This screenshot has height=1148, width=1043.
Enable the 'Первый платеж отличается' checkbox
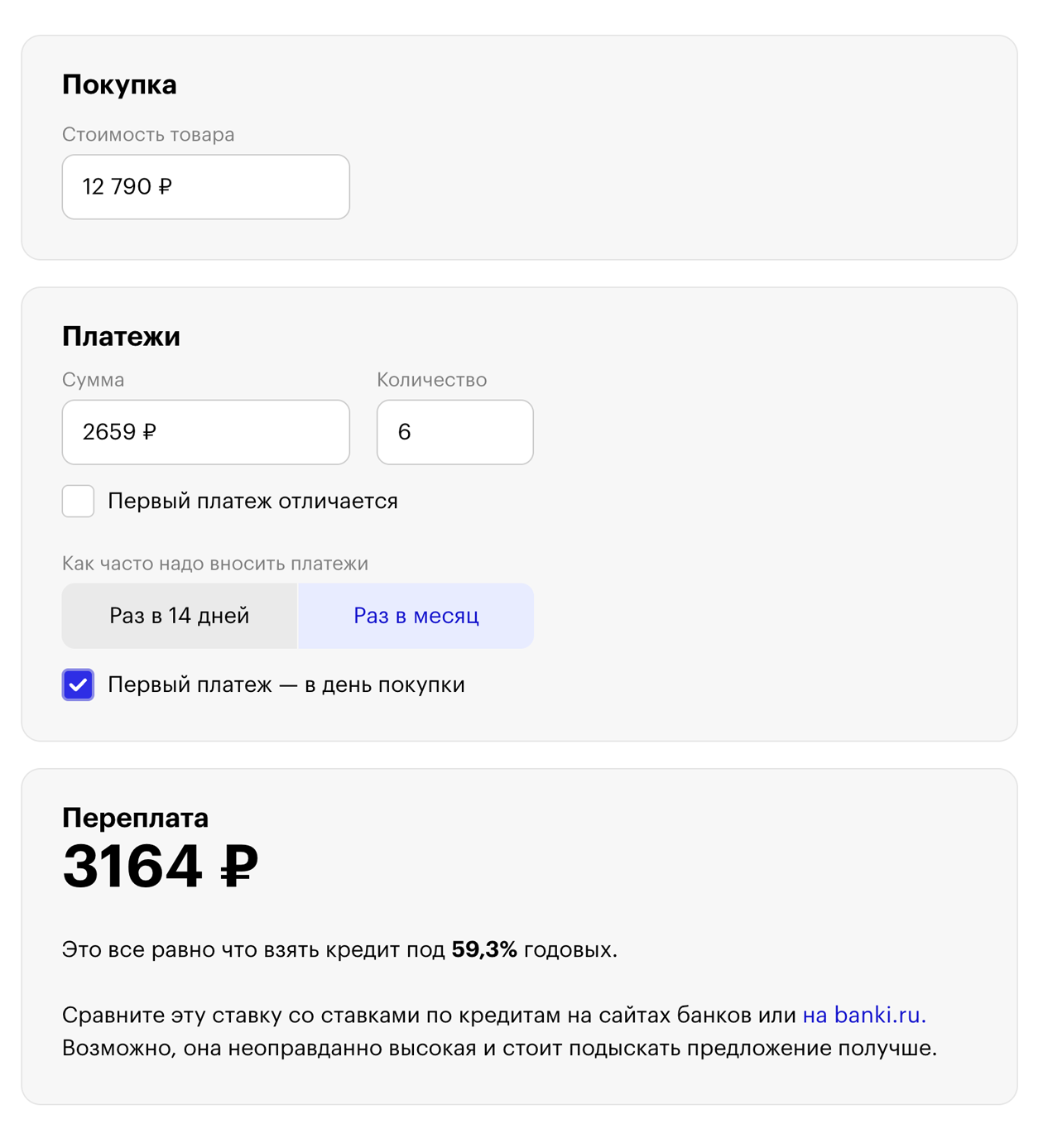tap(78, 502)
